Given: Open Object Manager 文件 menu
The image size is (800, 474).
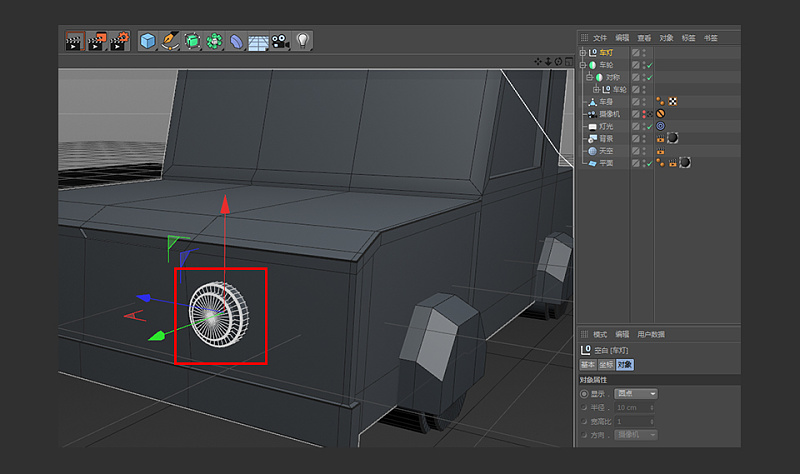Looking at the screenshot, I should click(x=600, y=38).
